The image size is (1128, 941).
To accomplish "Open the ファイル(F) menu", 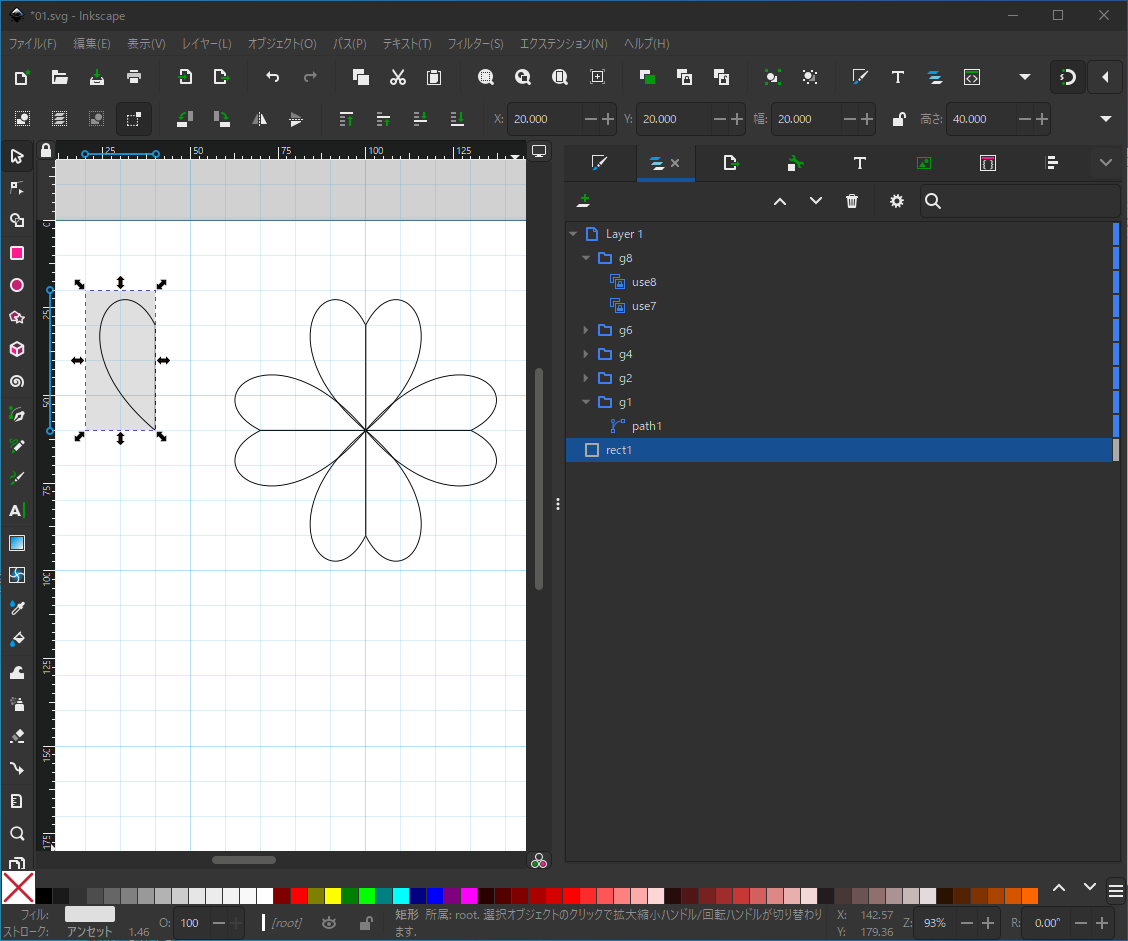I will pyautogui.click(x=32, y=43).
